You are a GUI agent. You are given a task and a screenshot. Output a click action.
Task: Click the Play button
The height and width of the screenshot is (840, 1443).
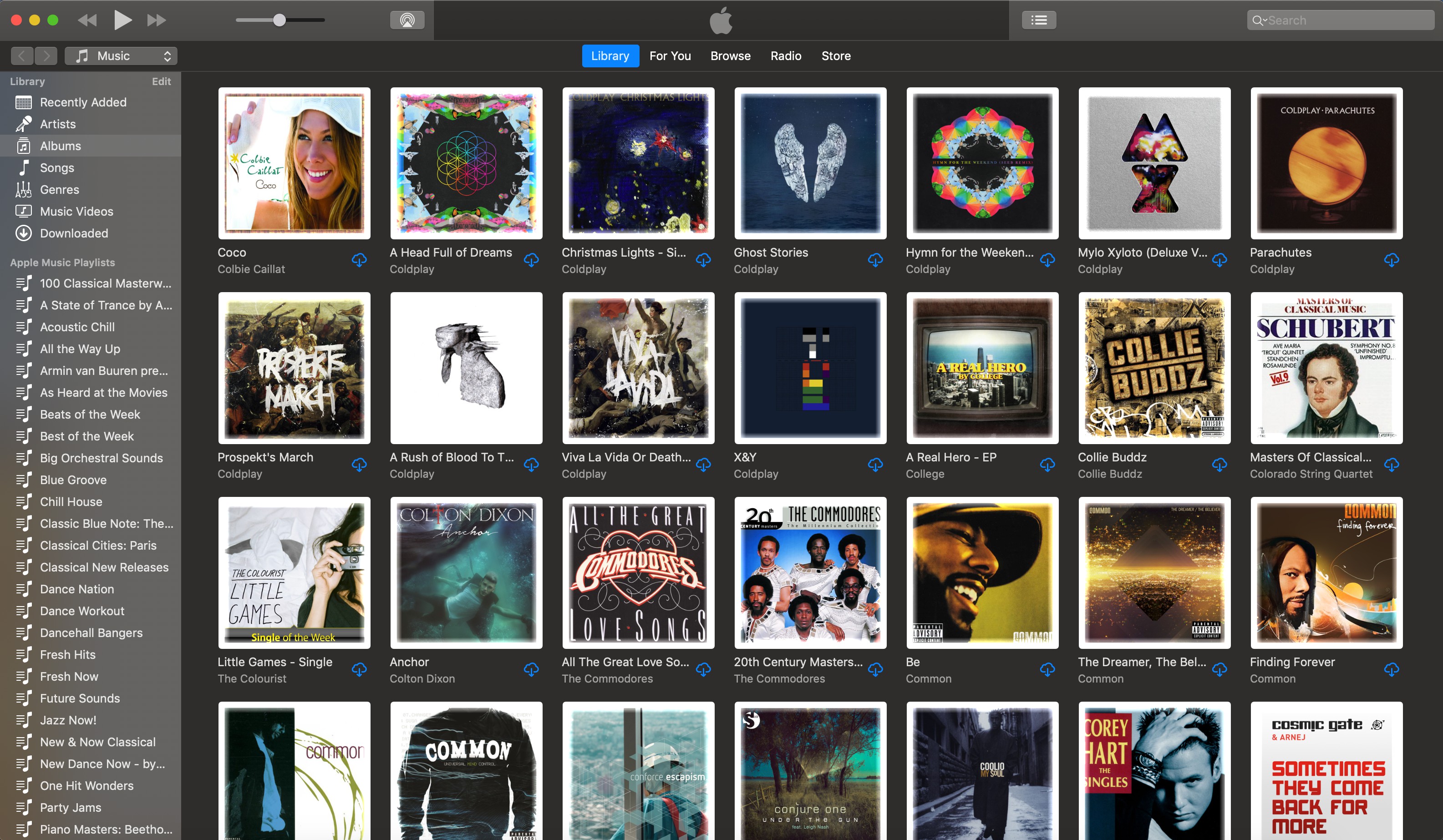[122, 20]
